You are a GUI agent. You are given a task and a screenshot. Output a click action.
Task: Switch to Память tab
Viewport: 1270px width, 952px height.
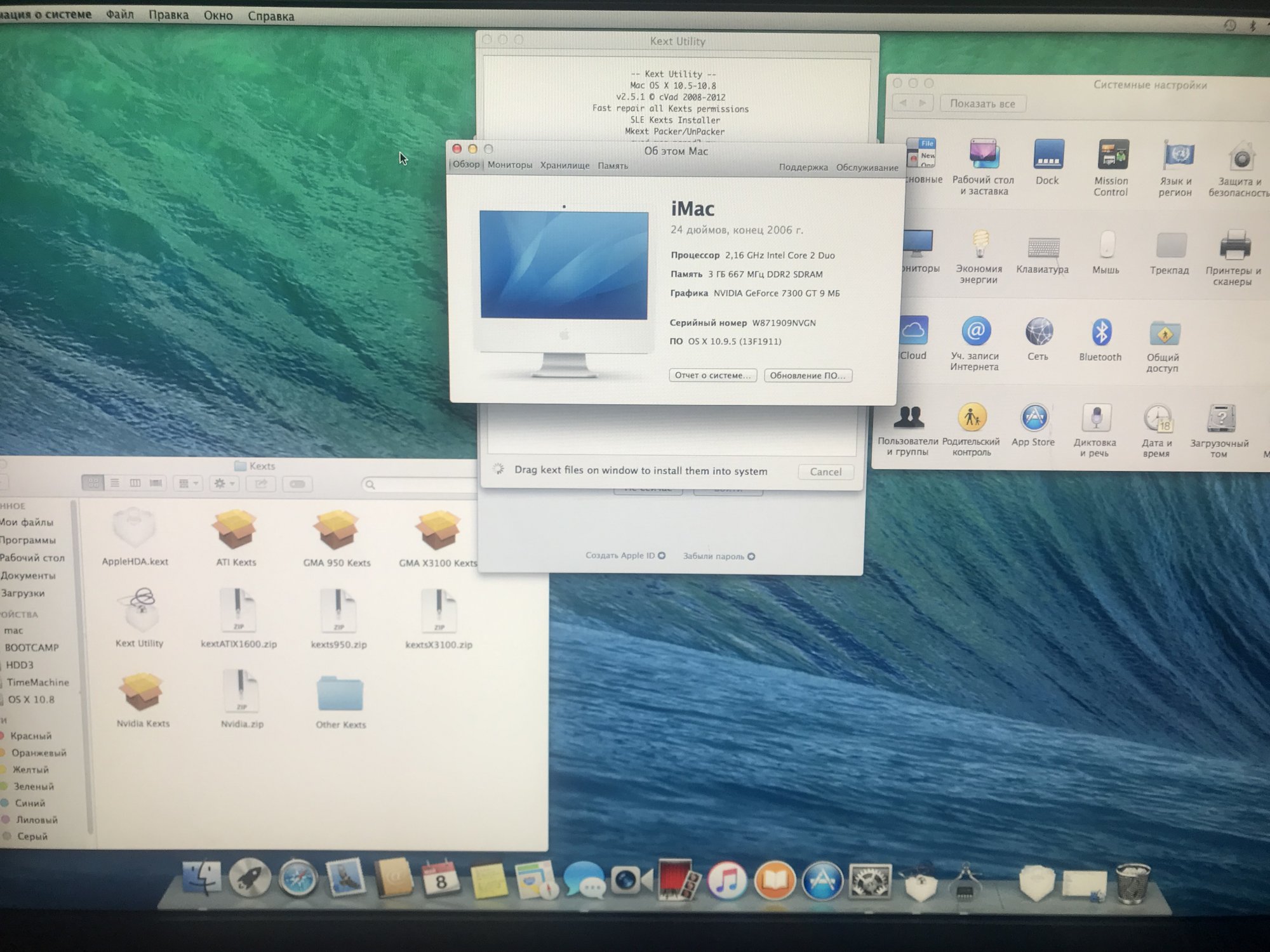tap(613, 166)
